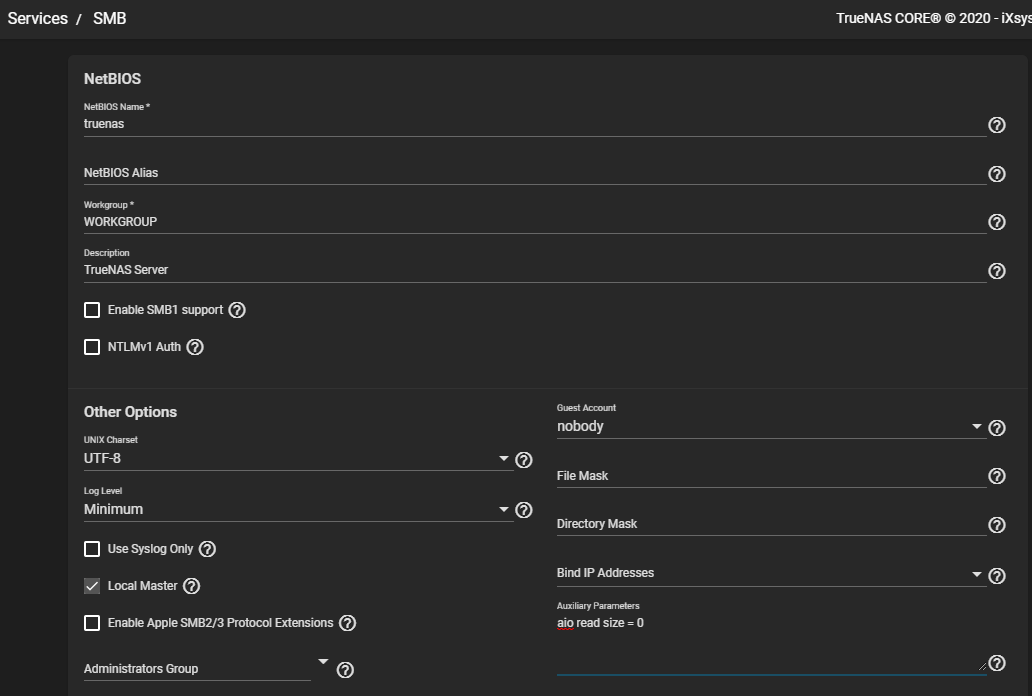Viewport: 1032px width, 696px height.
Task: Open help for NTLMv1 Auth
Action: pos(195,347)
